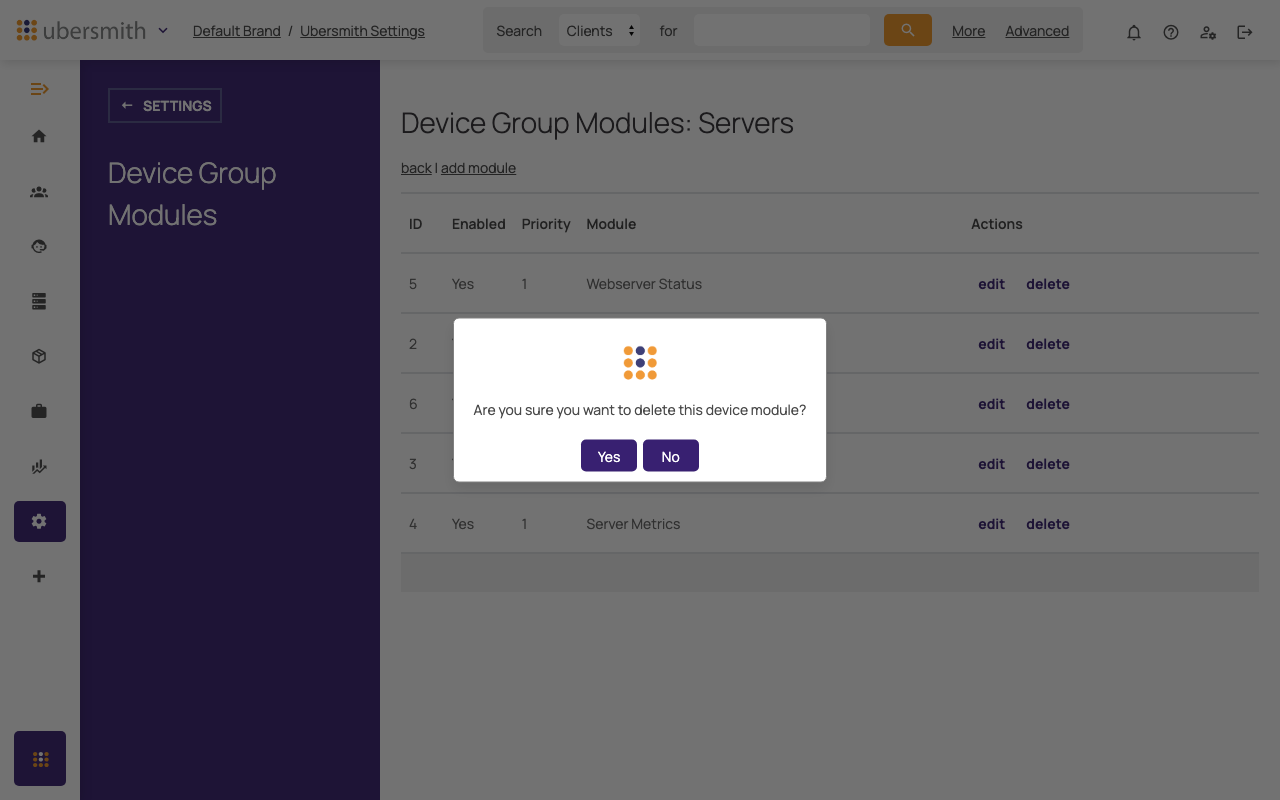Viewport: 1280px width, 800px height.
Task: Click the ubersmith logo
Action: coord(81,30)
